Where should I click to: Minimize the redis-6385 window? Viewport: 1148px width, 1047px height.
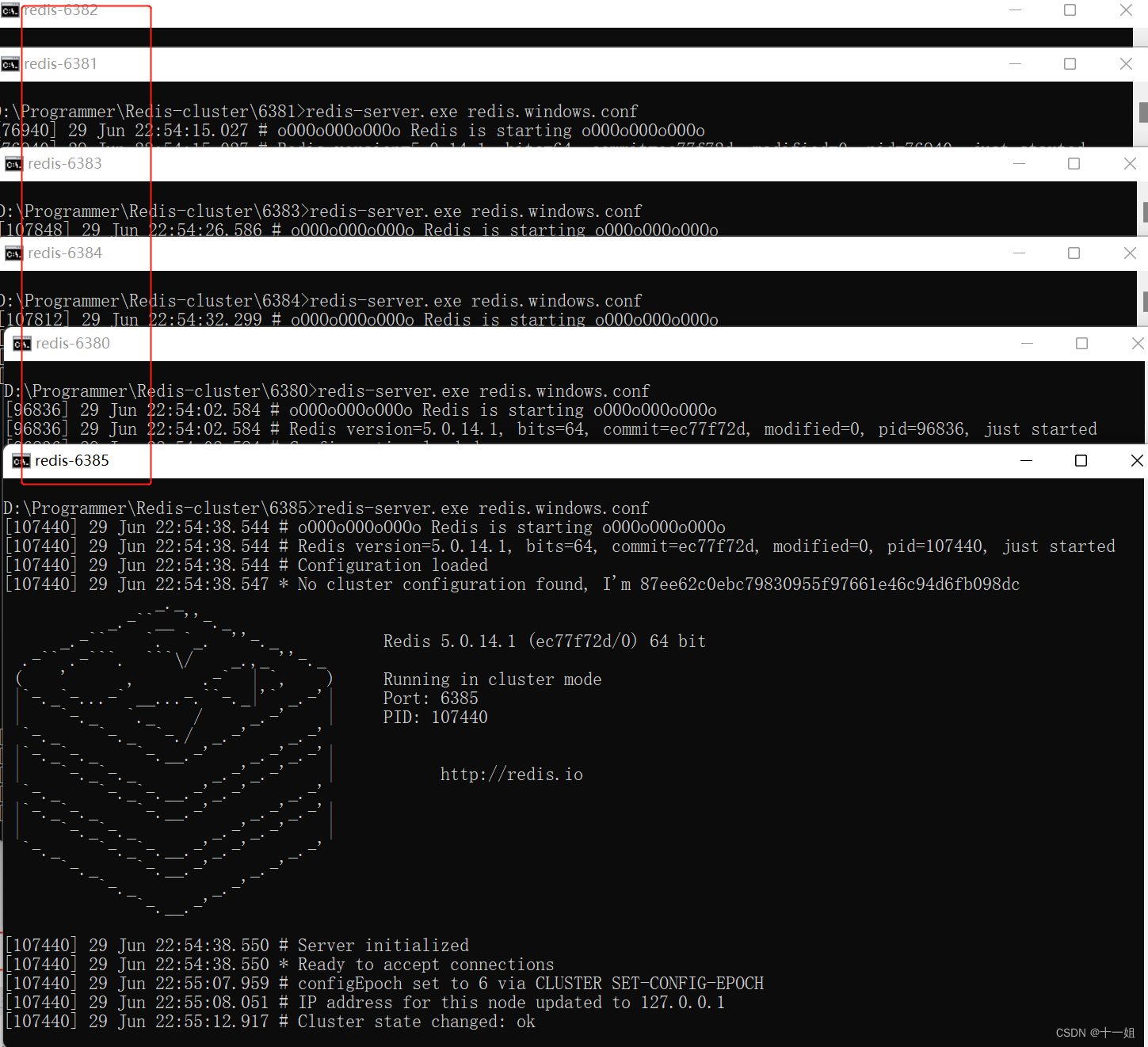click(1026, 460)
